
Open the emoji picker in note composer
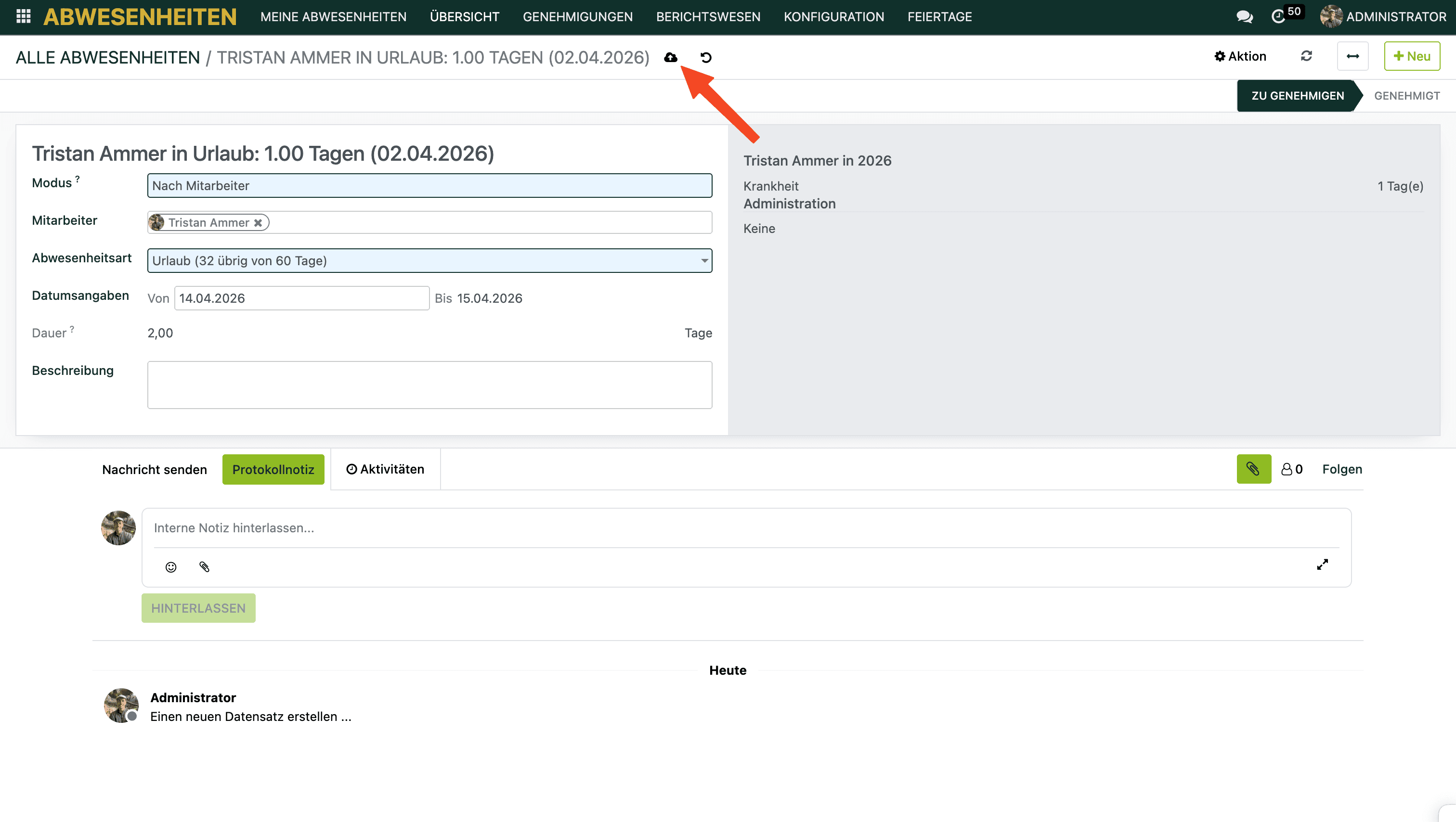click(171, 566)
